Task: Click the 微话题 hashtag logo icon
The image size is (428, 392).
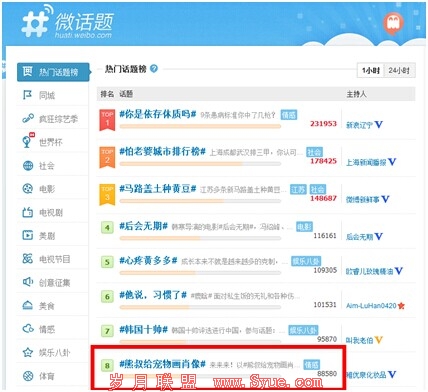Action: click(36, 22)
